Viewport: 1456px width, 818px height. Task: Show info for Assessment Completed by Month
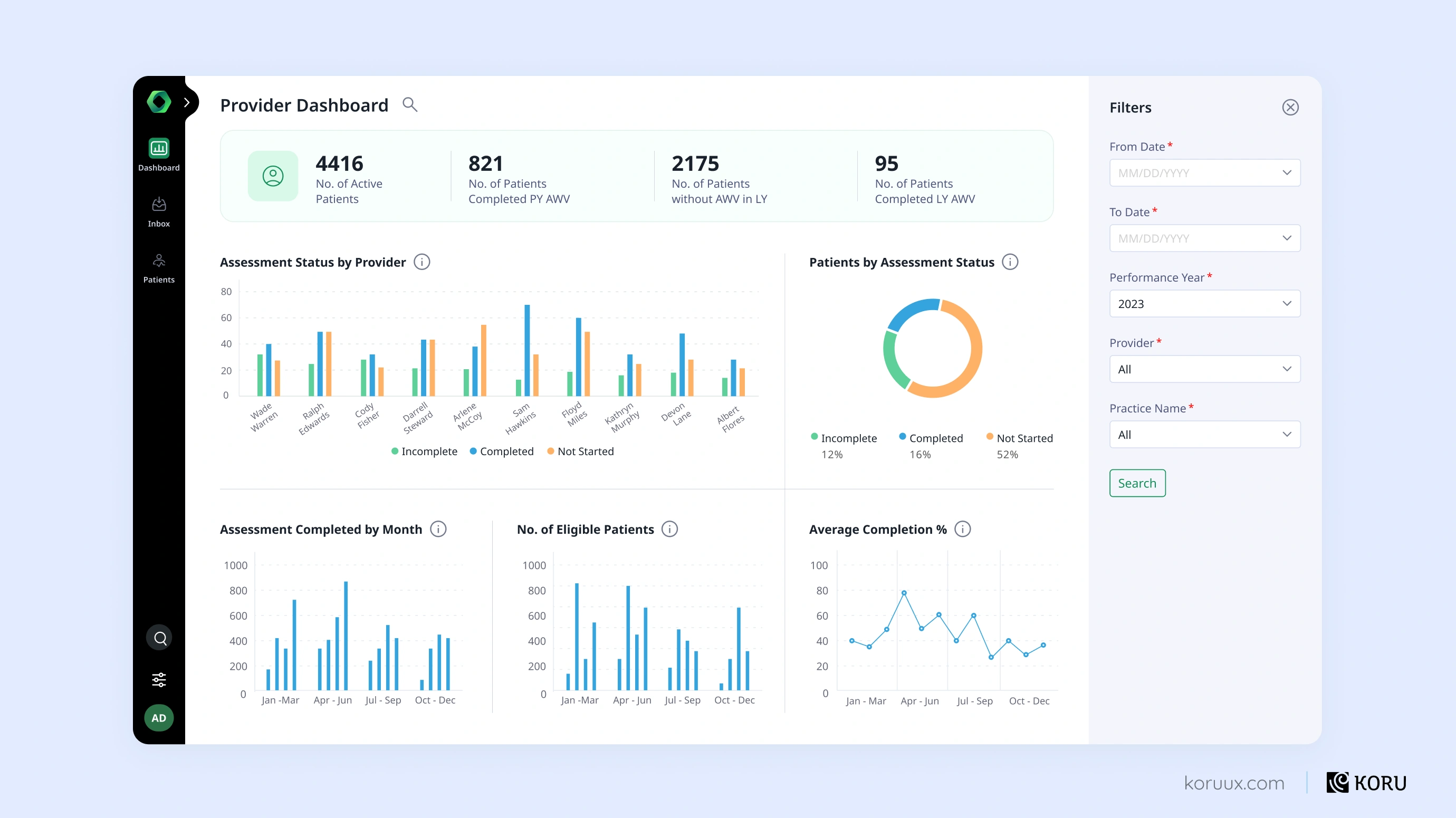438,530
